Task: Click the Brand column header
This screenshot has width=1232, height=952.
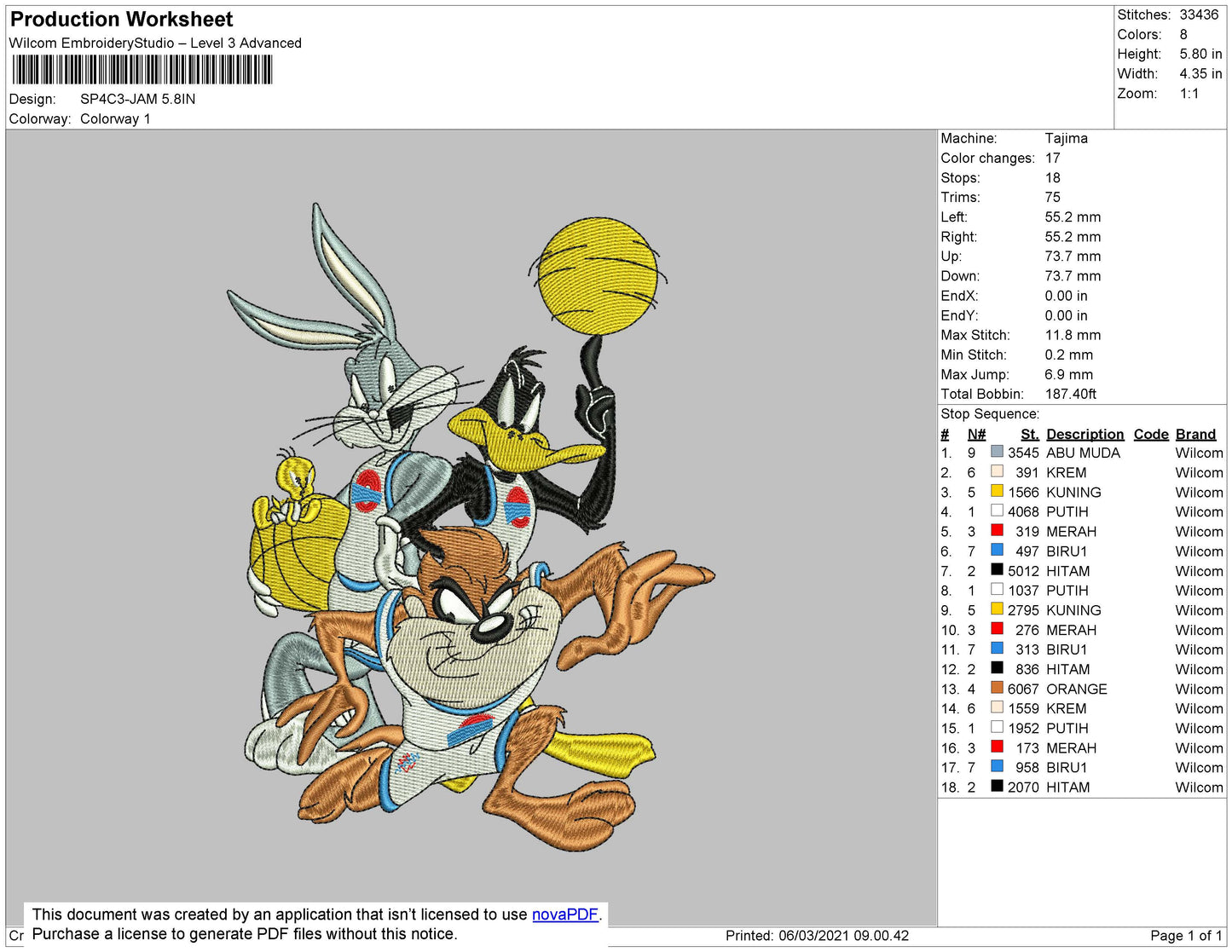Action: 1195,434
